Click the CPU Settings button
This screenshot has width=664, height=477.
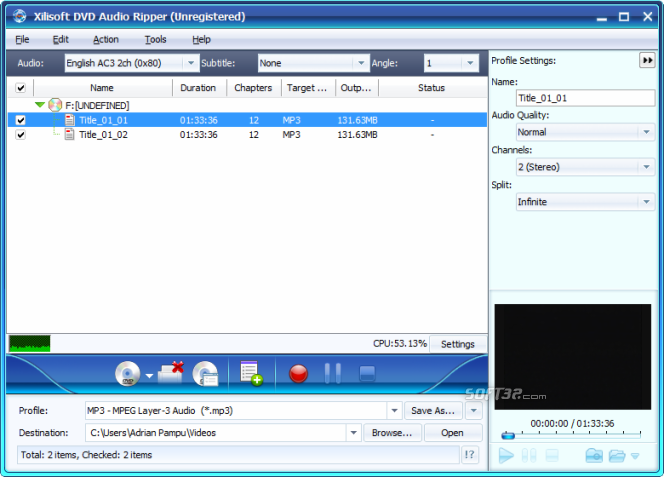[x=458, y=344]
